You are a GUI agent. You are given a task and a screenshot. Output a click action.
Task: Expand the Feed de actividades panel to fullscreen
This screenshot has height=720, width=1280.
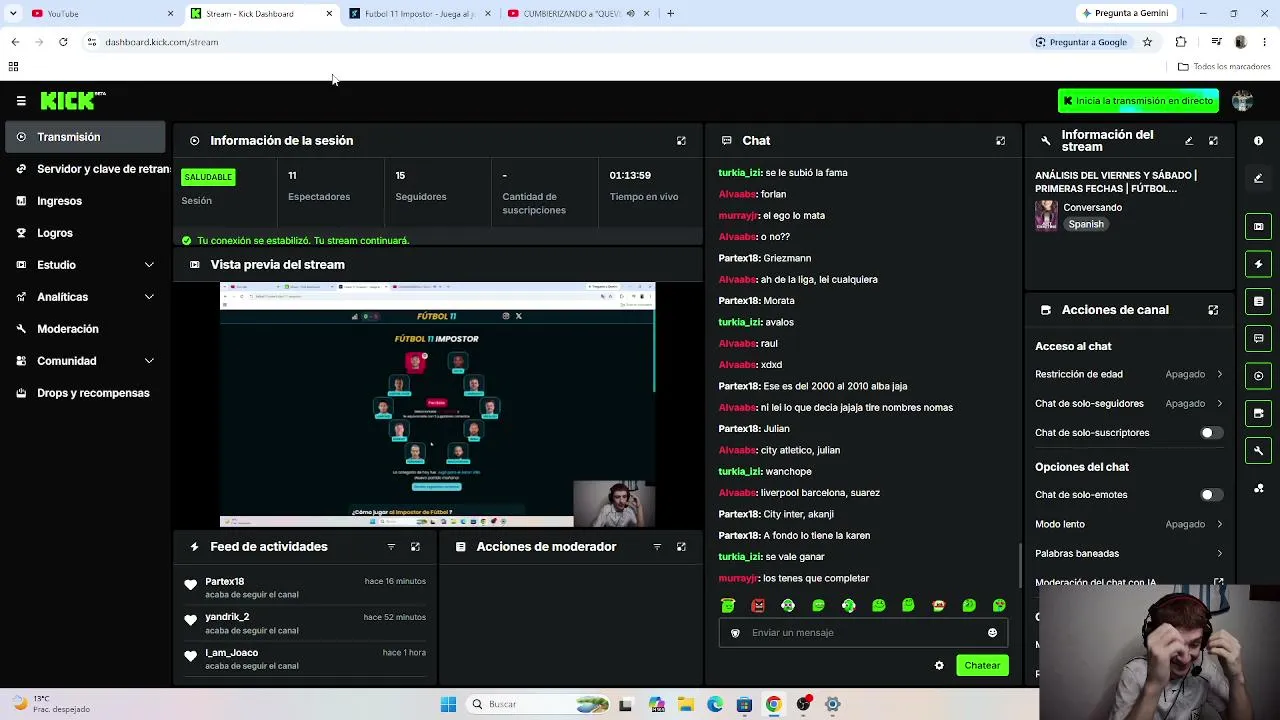[415, 547]
